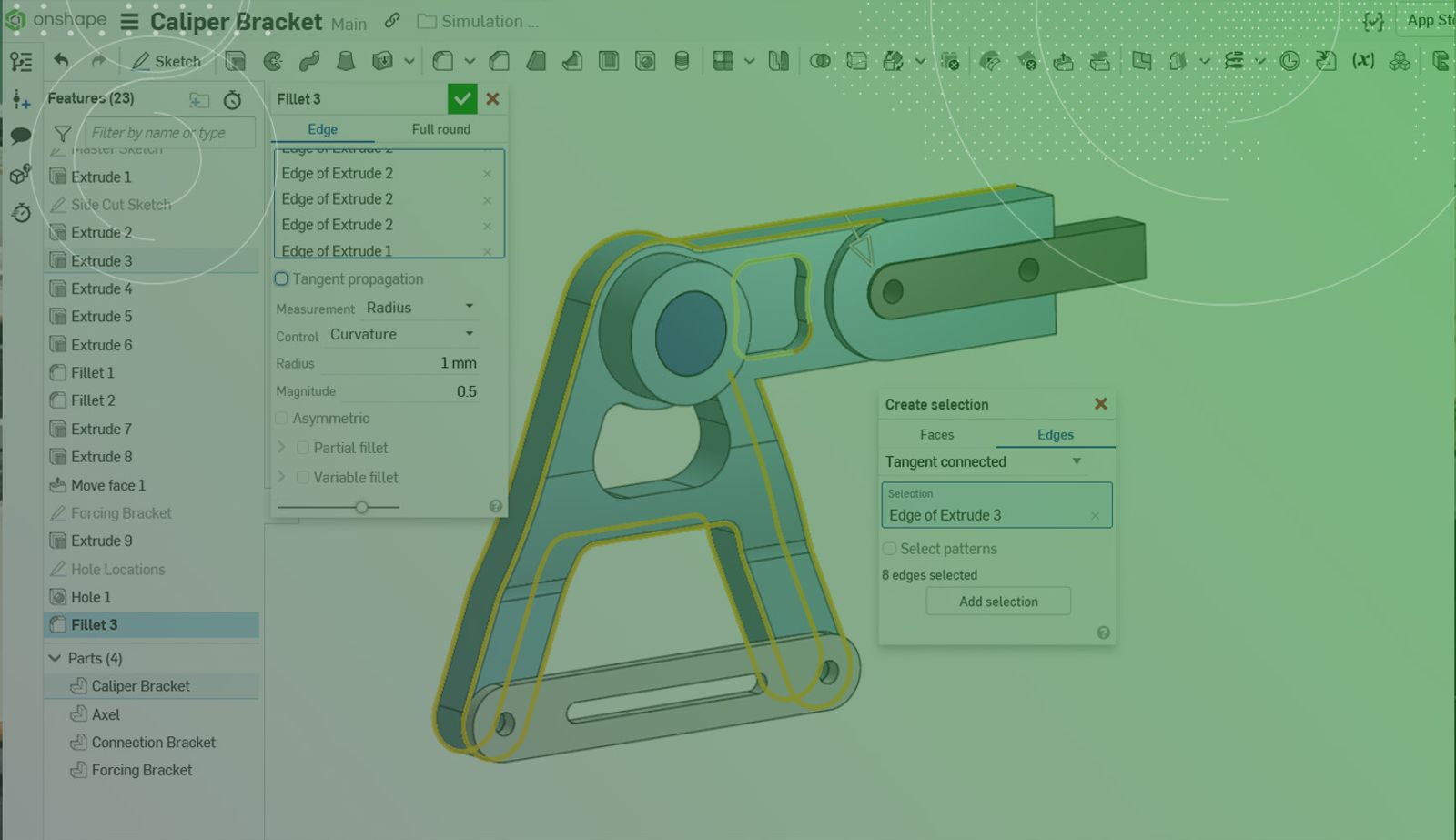
Task: Toggle the Asymmetric checkbox
Action: (x=281, y=419)
